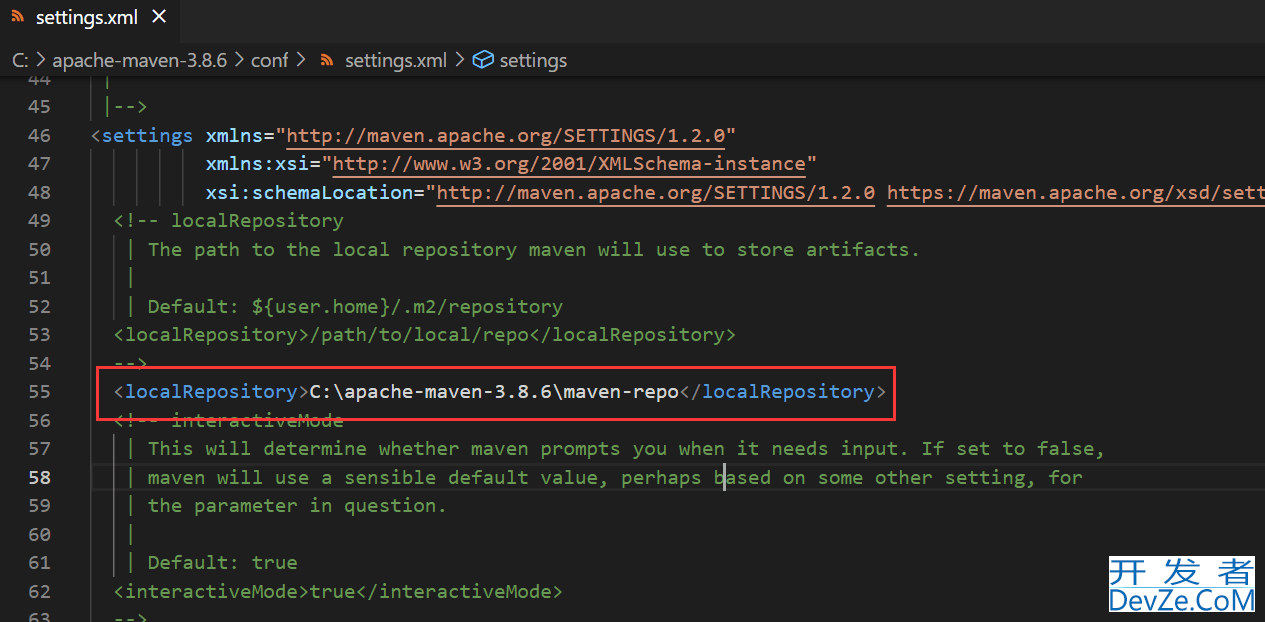Viewport: 1265px width, 622px height.
Task: Expand chevron after apache-maven-3.8.6 breadcrumb
Action: click(239, 60)
